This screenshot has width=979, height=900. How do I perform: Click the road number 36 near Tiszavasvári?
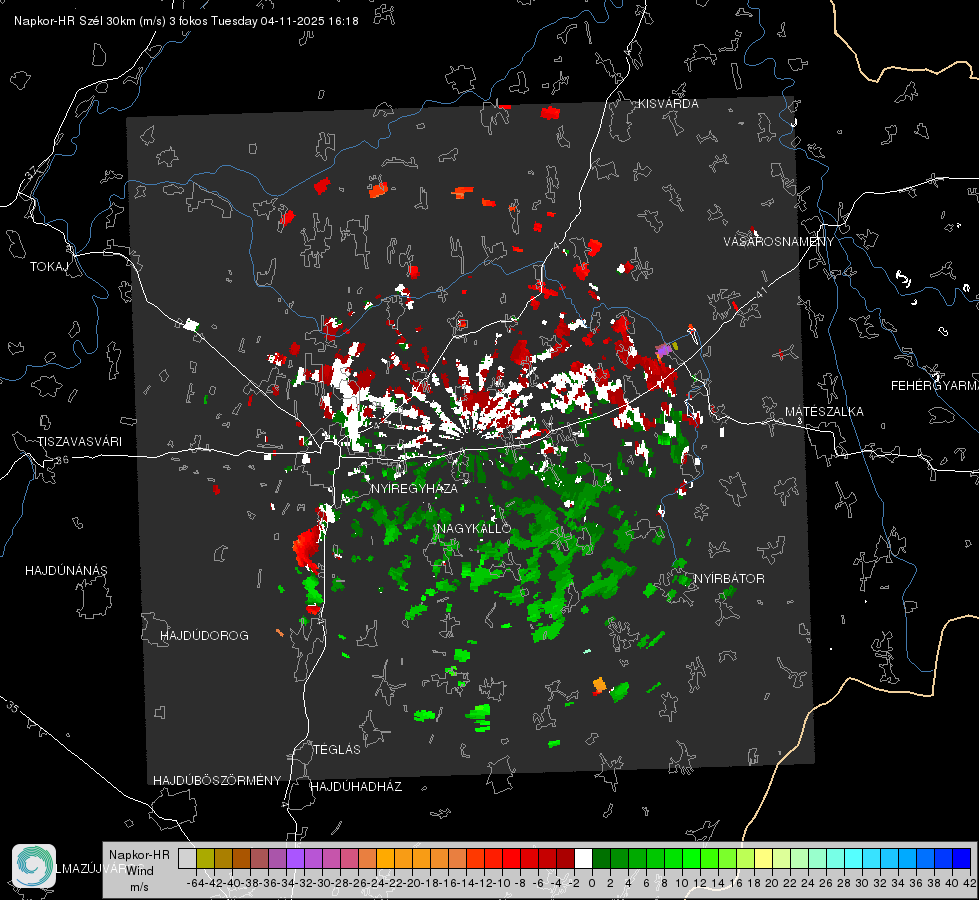click(x=62, y=460)
